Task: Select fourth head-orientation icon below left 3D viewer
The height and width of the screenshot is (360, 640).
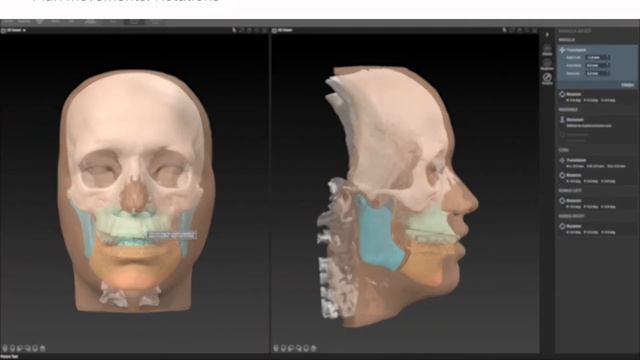Action: (28, 348)
